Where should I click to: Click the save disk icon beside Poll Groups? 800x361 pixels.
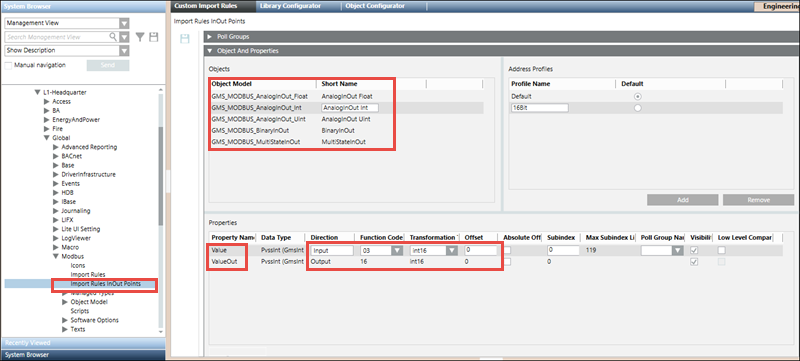pos(185,38)
